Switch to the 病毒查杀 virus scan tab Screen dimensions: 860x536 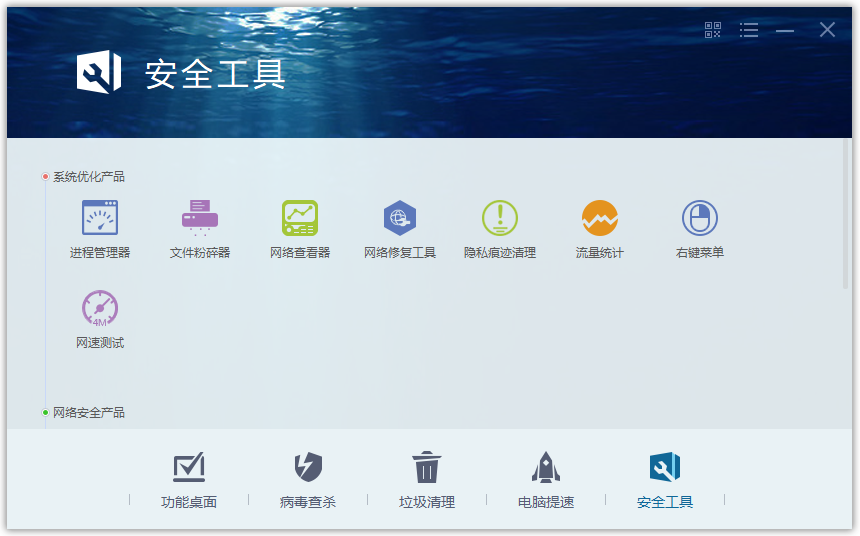(308, 480)
